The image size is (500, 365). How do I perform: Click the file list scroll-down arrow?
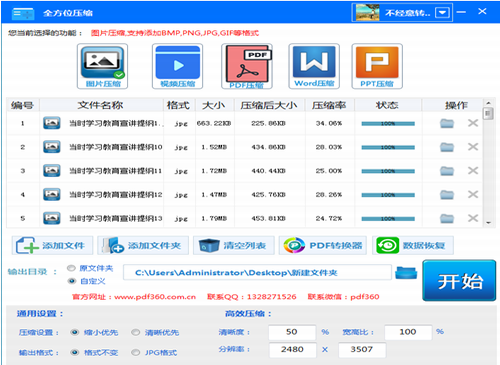488,223
